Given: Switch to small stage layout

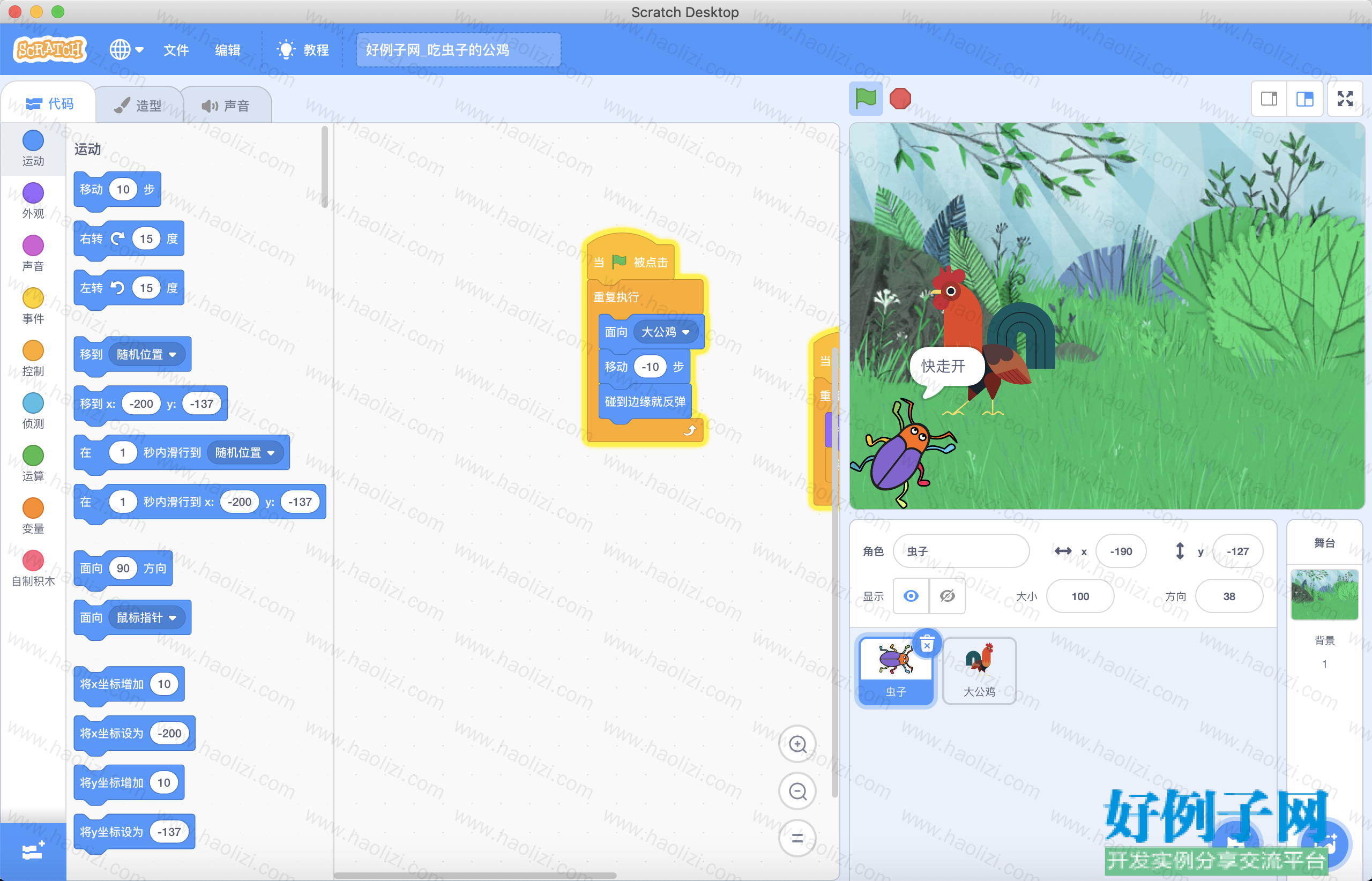Looking at the screenshot, I should (x=1269, y=99).
